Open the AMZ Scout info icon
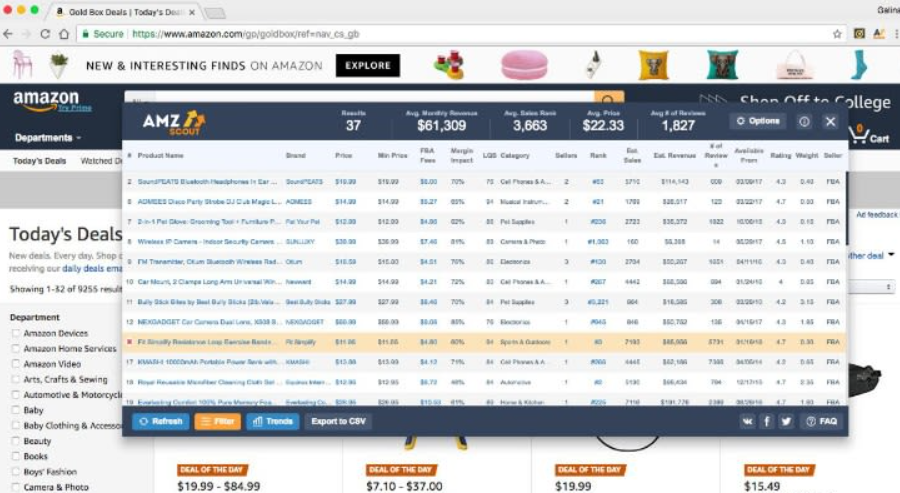The image size is (900, 493). (804, 122)
